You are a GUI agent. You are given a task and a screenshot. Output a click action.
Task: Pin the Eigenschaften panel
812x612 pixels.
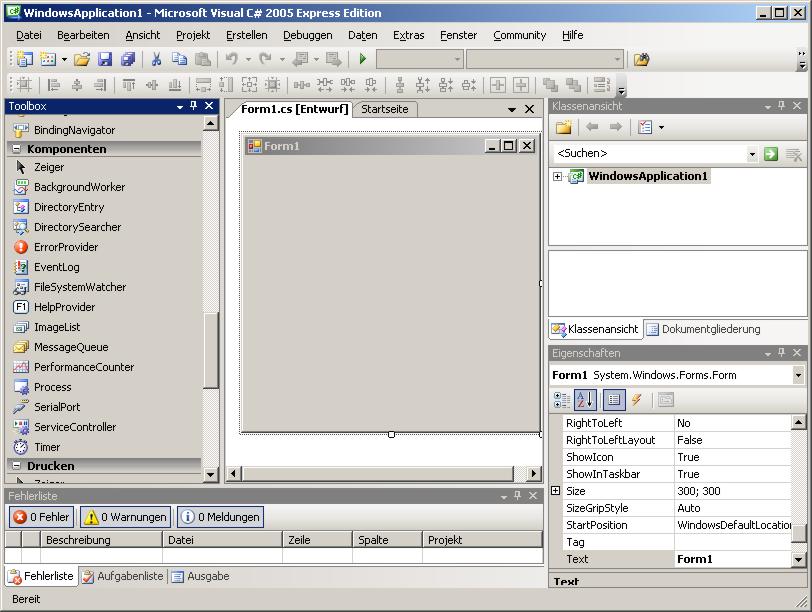(x=782, y=353)
